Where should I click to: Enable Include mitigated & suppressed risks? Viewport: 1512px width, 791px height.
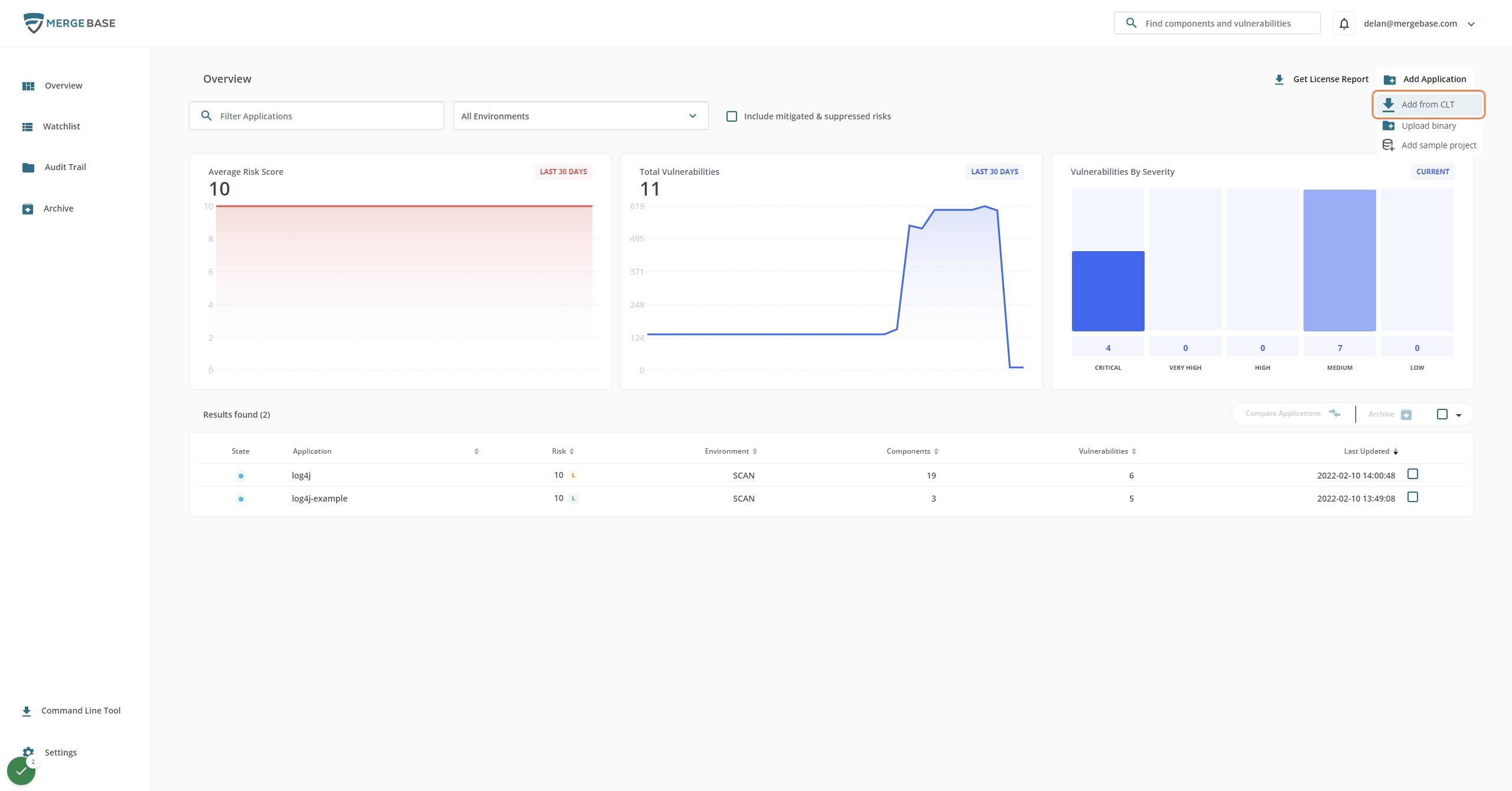click(732, 116)
